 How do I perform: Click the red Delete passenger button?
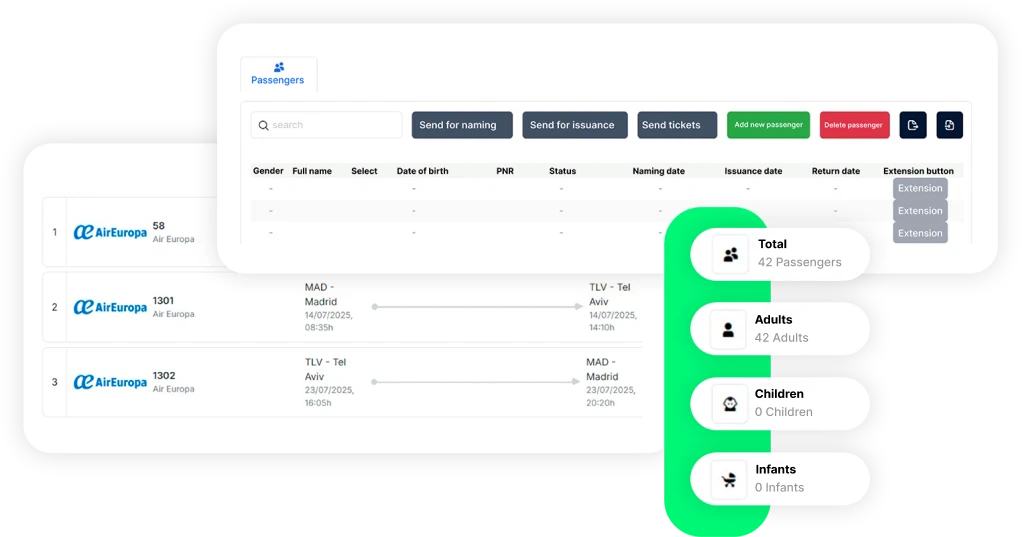coord(854,125)
